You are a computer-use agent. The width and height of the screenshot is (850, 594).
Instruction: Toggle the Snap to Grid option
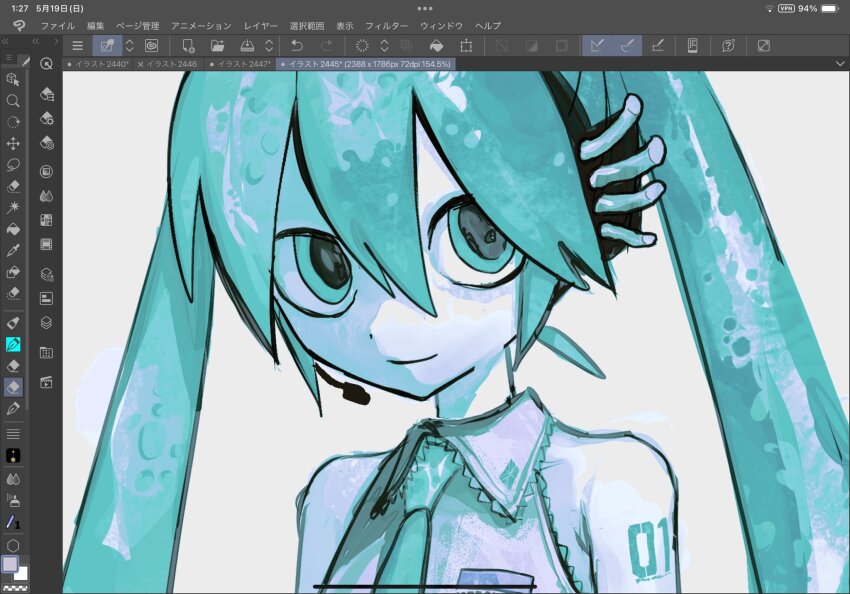point(659,45)
